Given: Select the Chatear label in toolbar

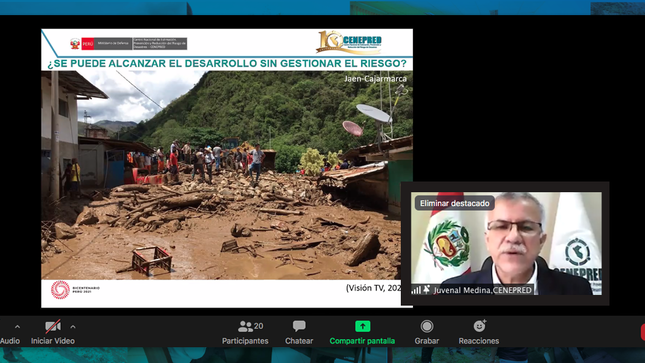Looking at the screenshot, I should click(x=299, y=341).
